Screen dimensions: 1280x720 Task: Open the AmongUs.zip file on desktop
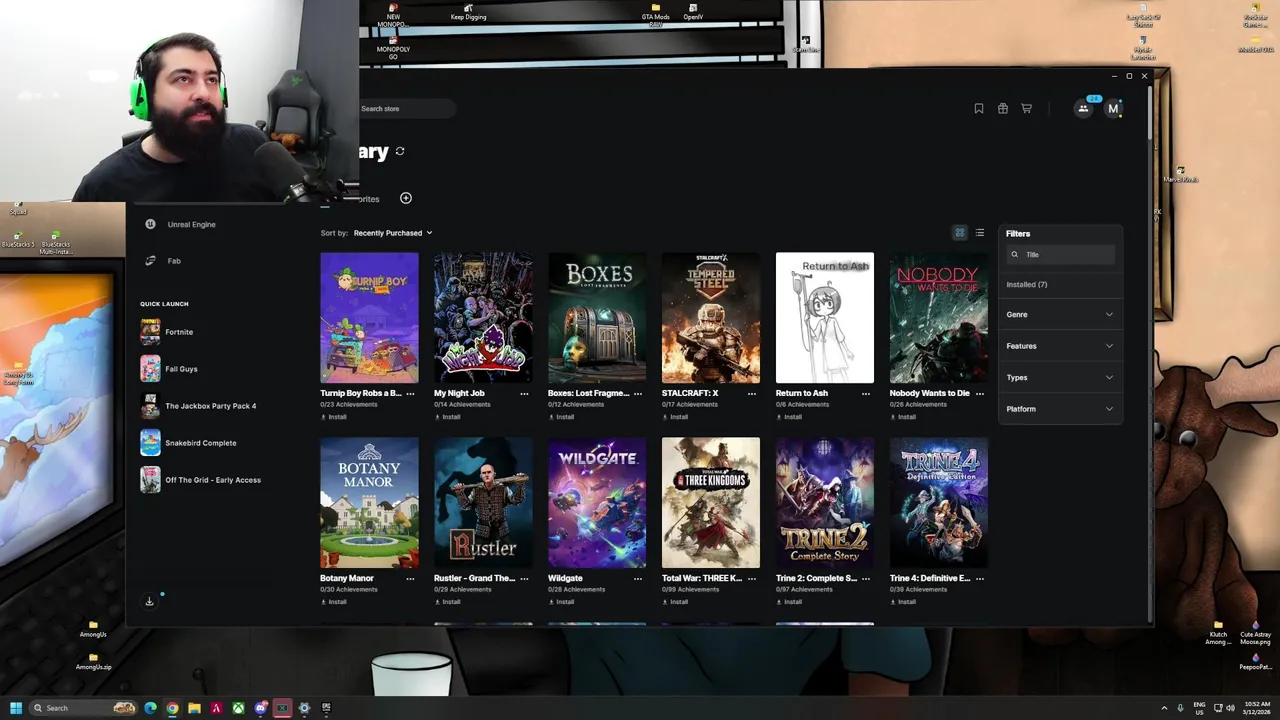(x=94, y=661)
